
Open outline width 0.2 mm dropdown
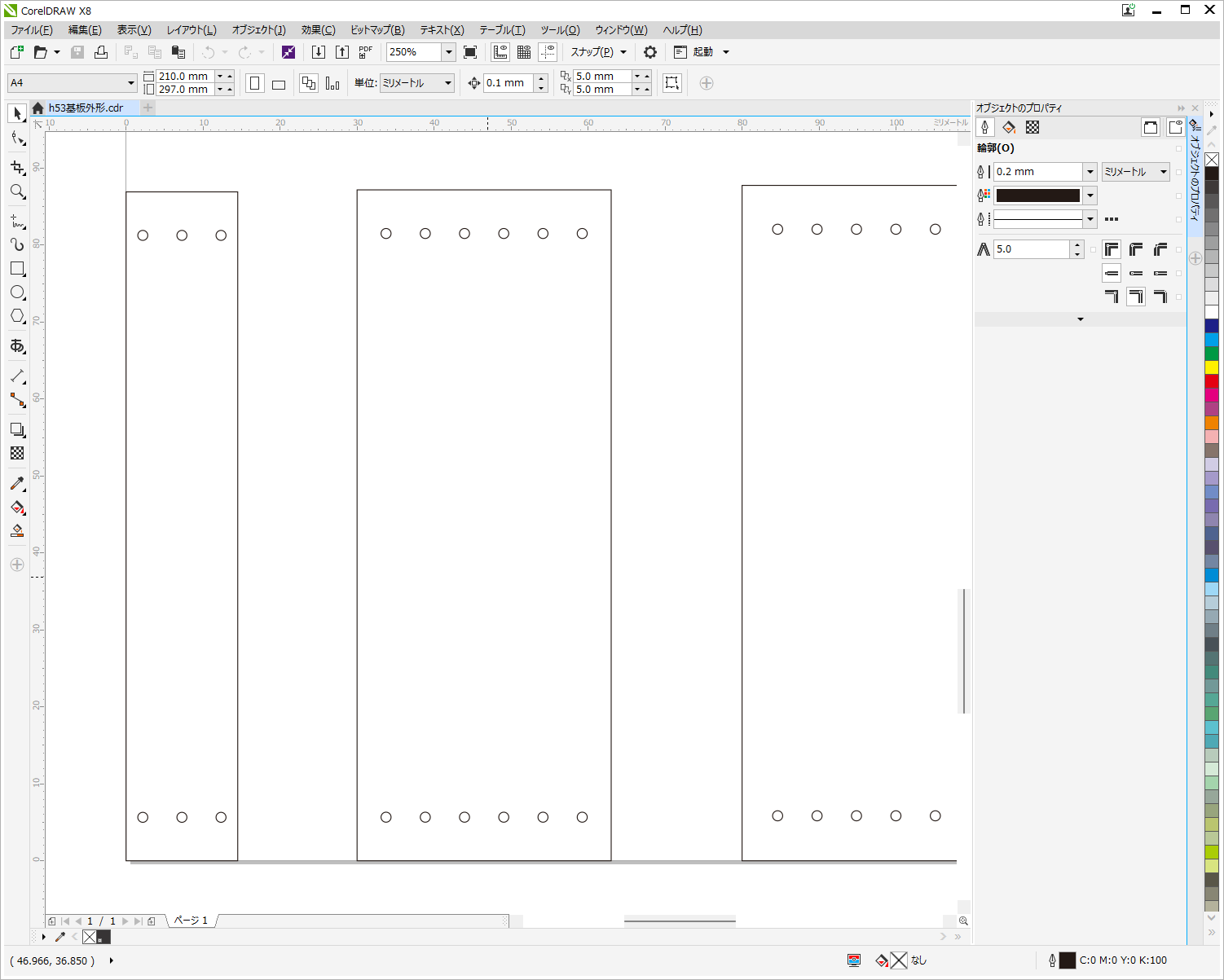point(1090,172)
